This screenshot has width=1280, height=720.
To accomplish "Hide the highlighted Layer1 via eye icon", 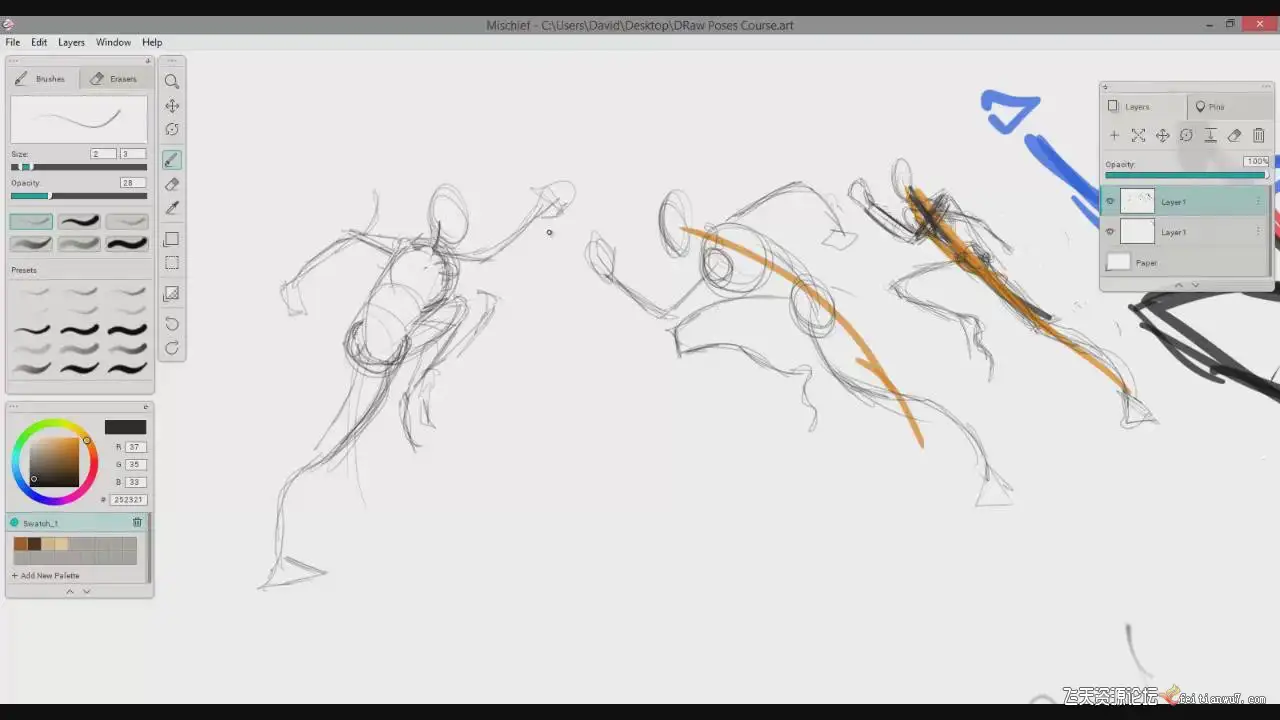I will (x=1109, y=201).
